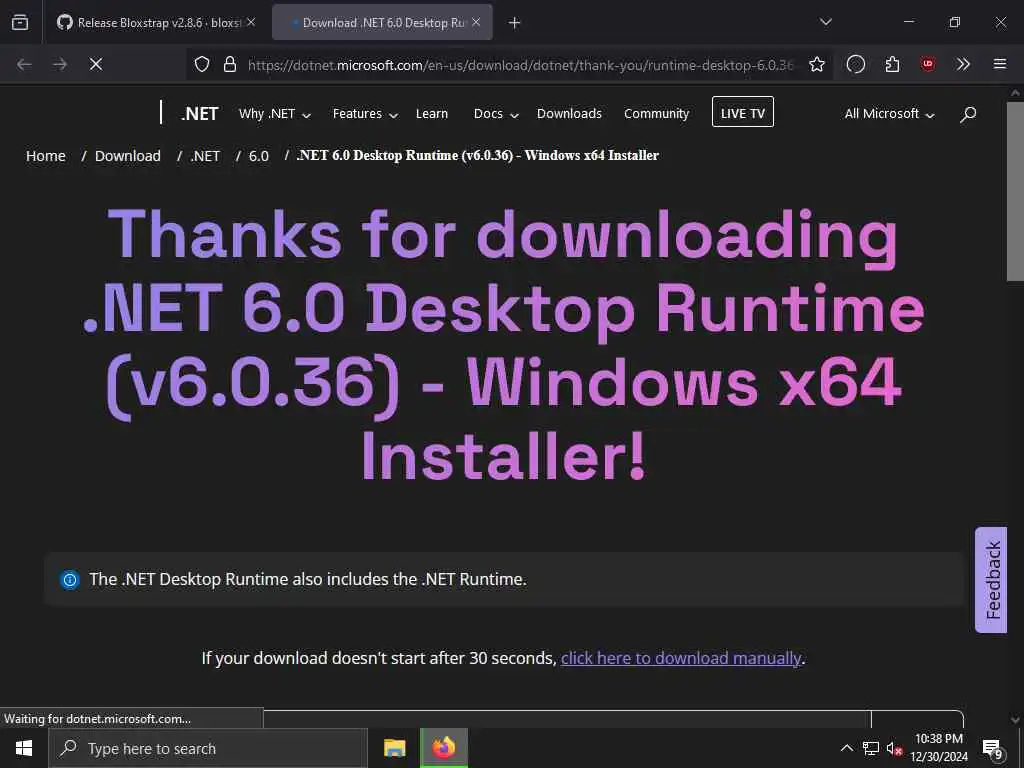Open the Learn nav item

[432, 114]
